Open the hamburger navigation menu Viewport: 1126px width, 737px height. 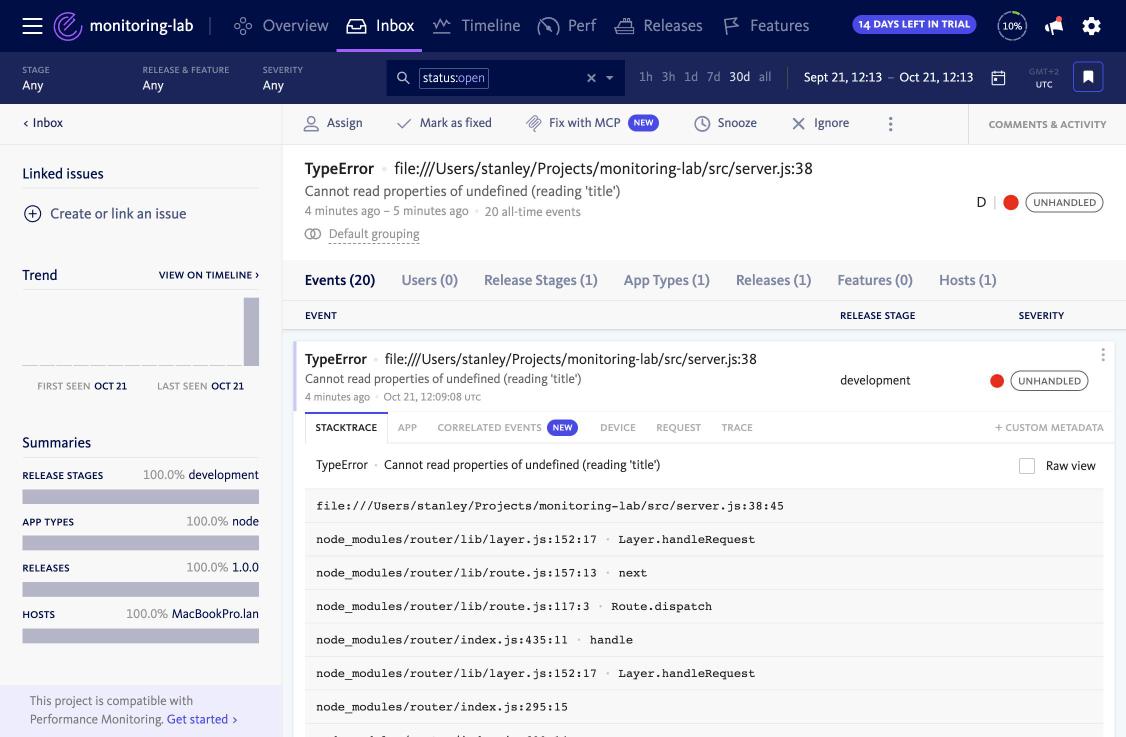tap(32, 26)
